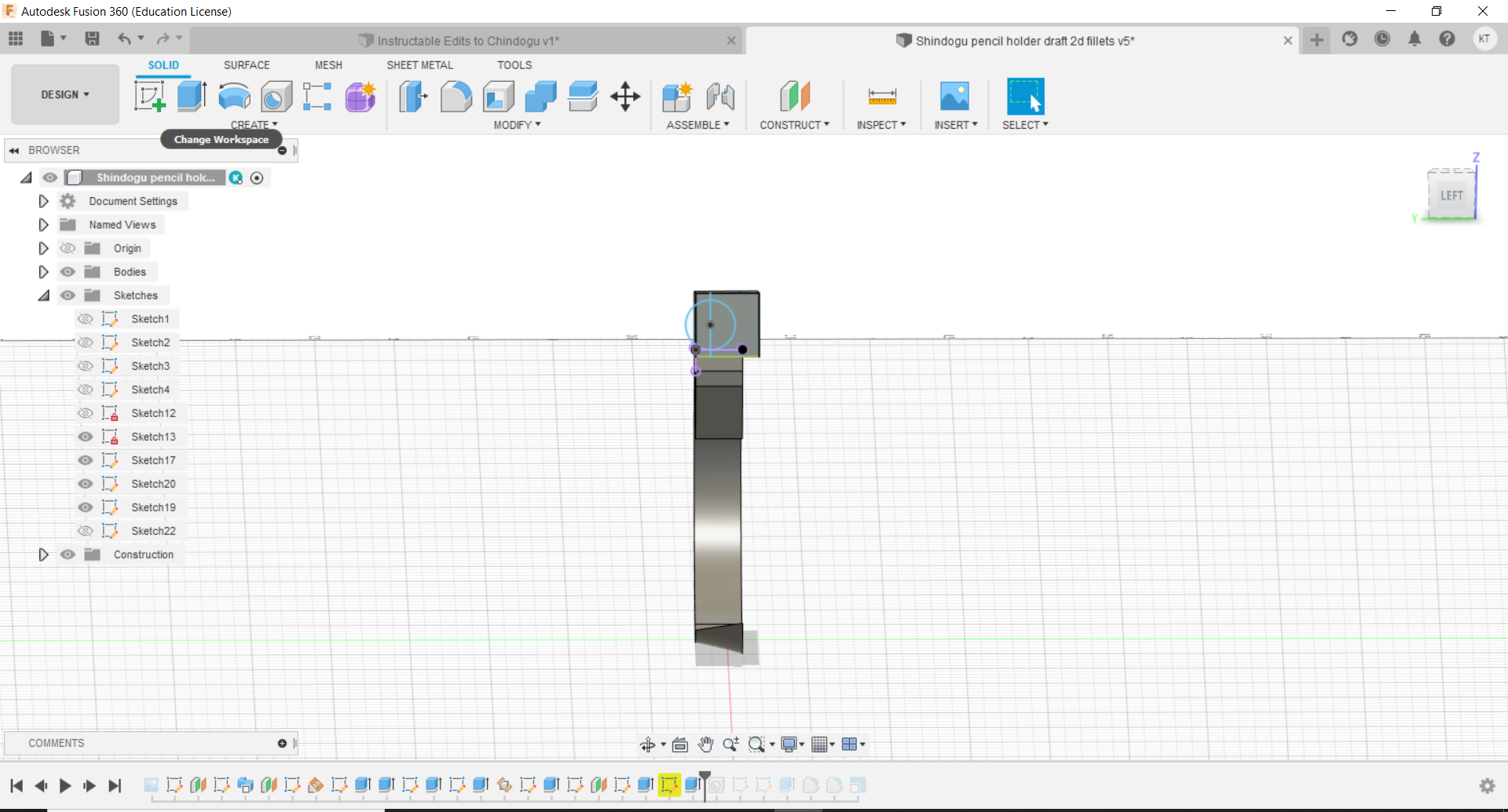Open the DESIGN workspace dropdown
This screenshot has width=1508, height=812.
tap(65, 94)
